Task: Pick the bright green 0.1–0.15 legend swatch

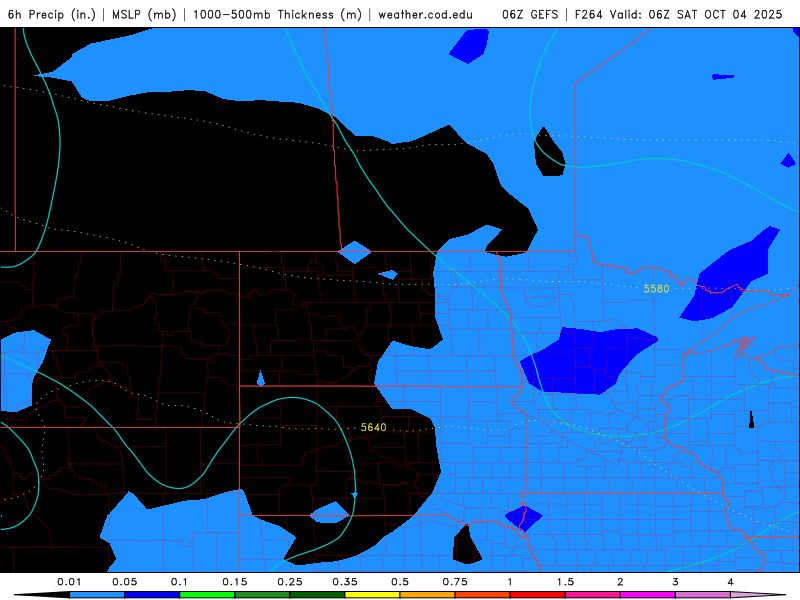Action: pos(207,595)
